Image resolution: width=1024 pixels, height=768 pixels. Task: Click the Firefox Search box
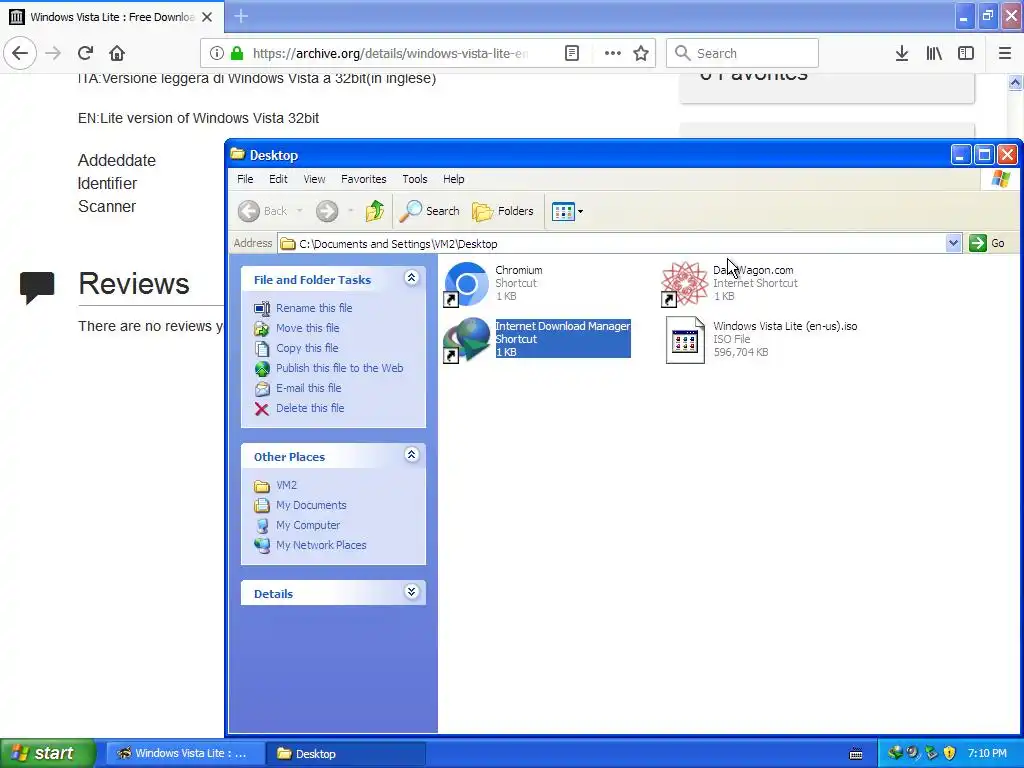pyautogui.click(x=742, y=54)
